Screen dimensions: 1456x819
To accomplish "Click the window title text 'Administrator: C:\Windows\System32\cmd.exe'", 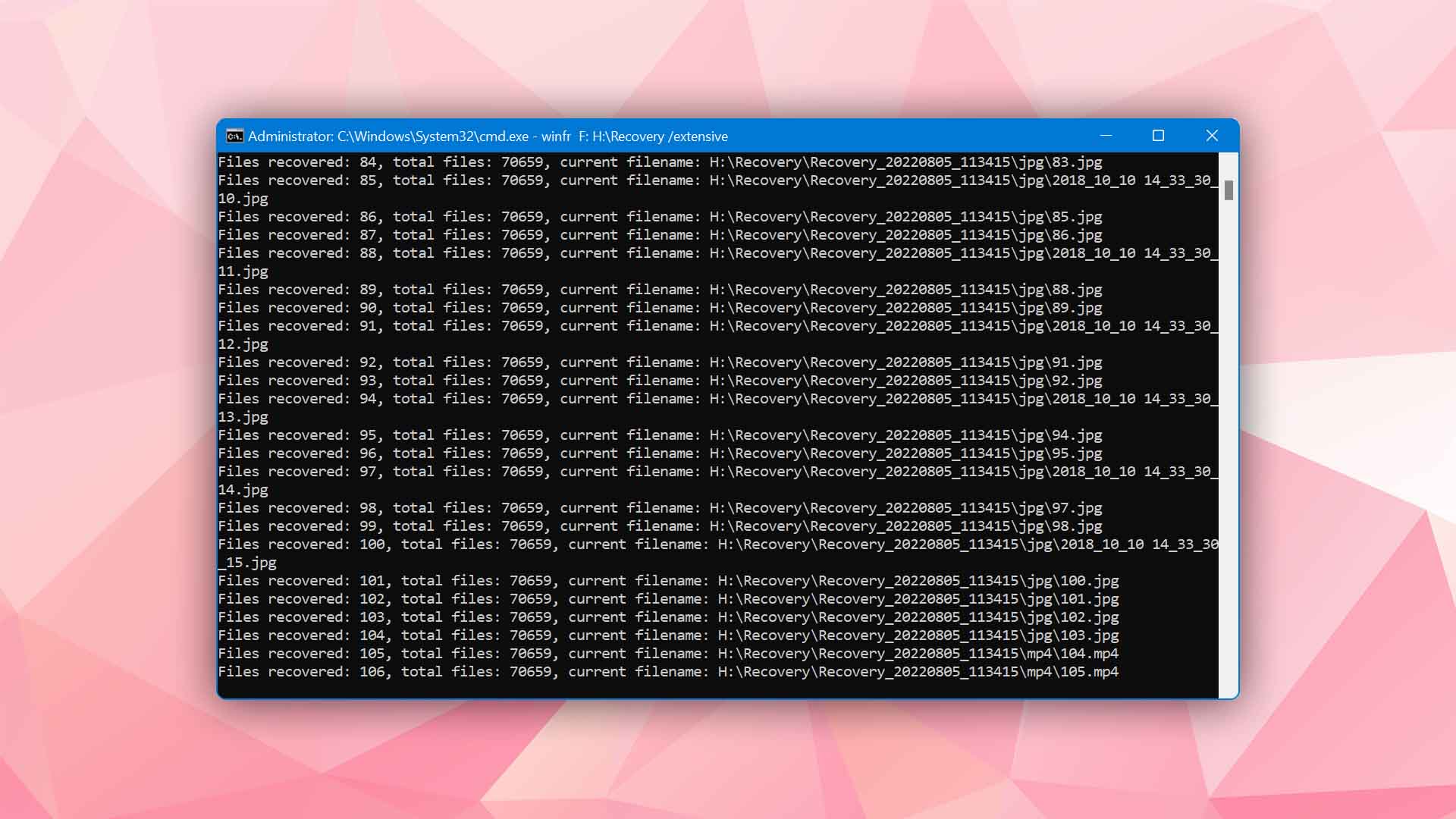I will [388, 136].
